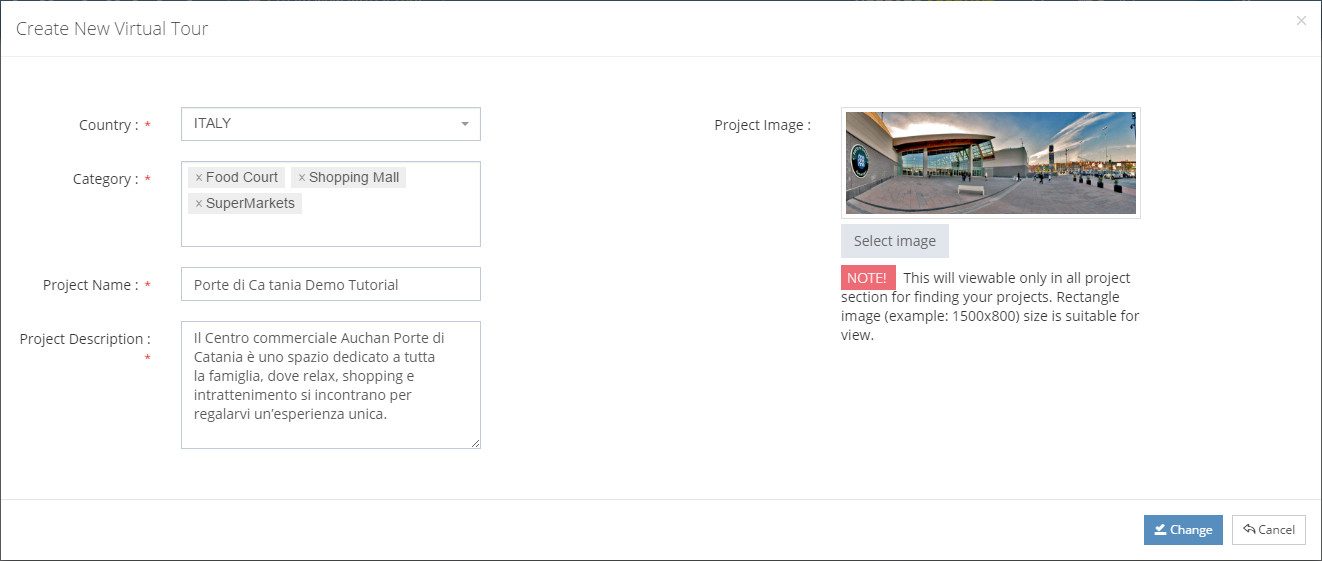Click the red NOTE! badge
The width and height of the screenshot is (1322, 561).
[867, 278]
